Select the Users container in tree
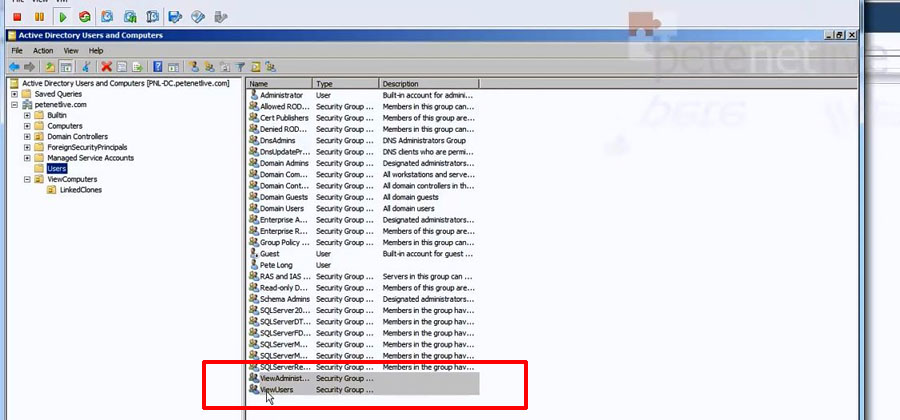Screen dimensions: 900x420 57,169
